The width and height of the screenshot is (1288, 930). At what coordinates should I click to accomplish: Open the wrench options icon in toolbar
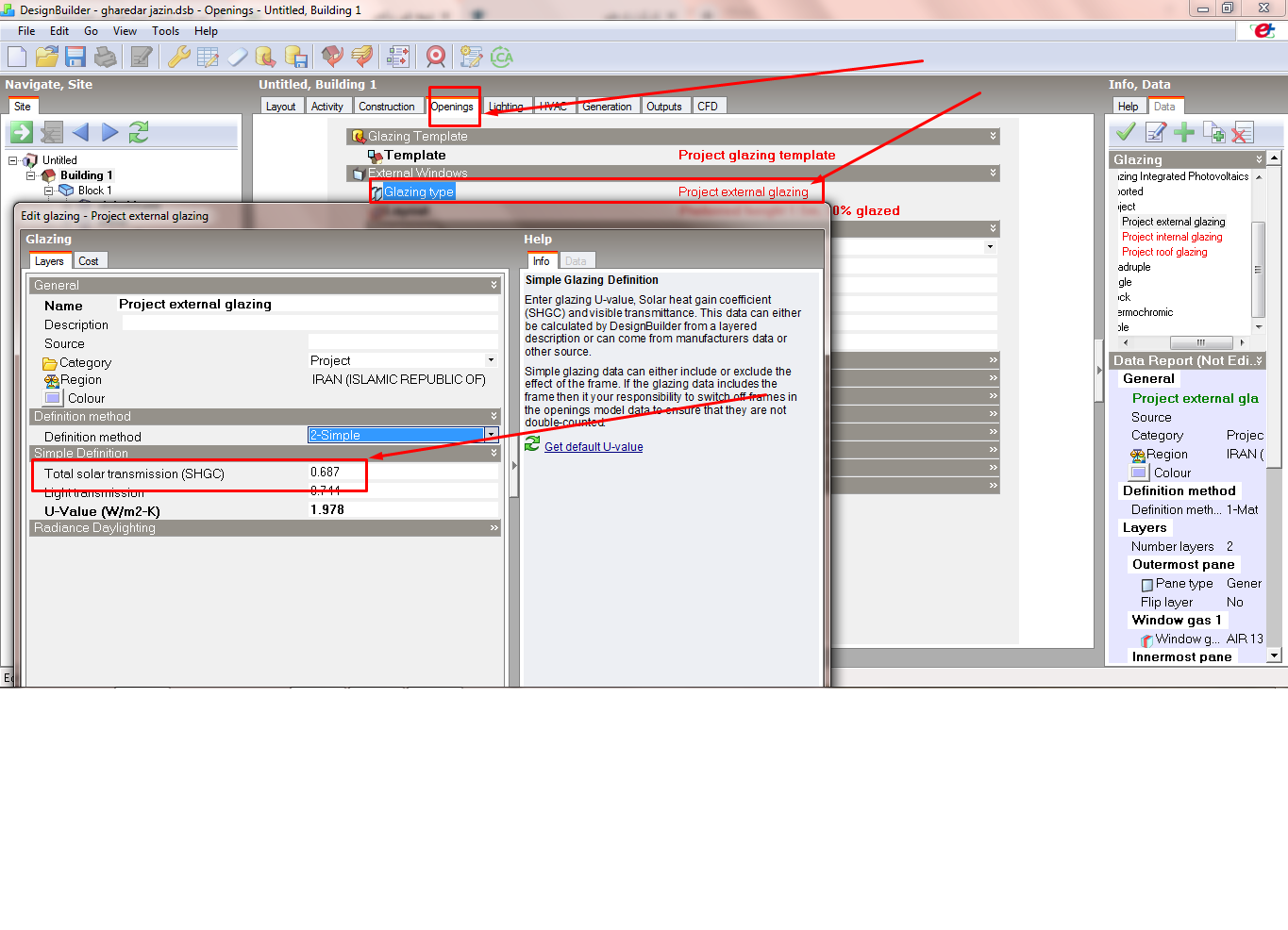click(178, 57)
